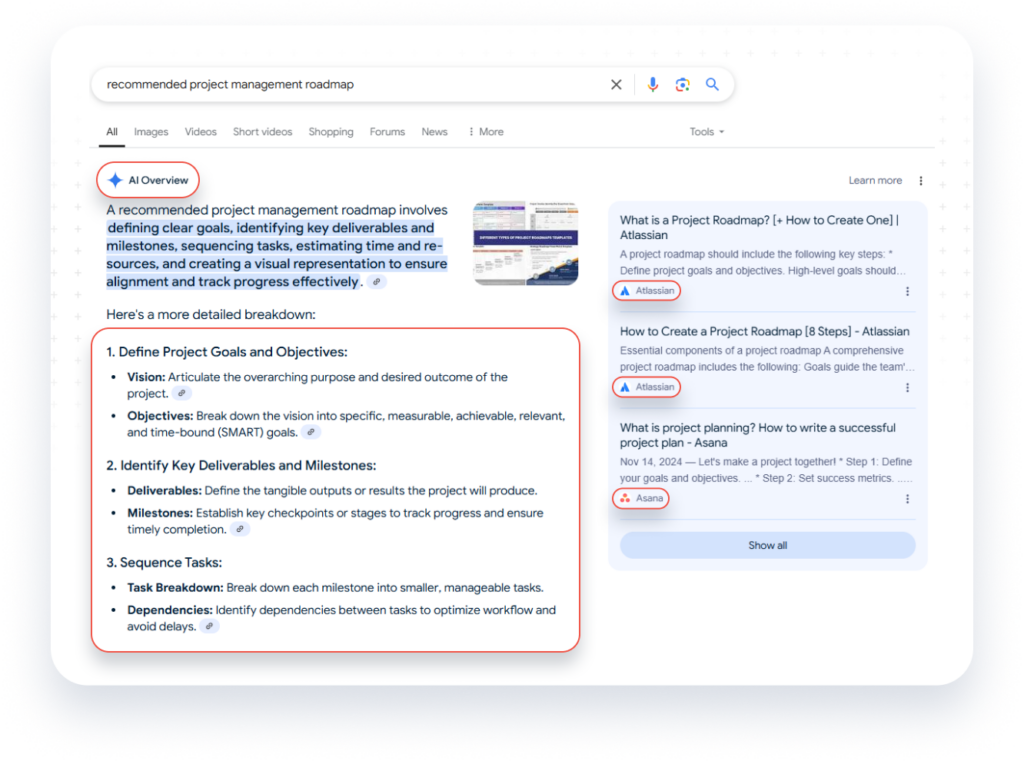Viewport: 1024px width, 761px height.
Task: Open options menu for first Atlassian result
Action: [x=907, y=291]
